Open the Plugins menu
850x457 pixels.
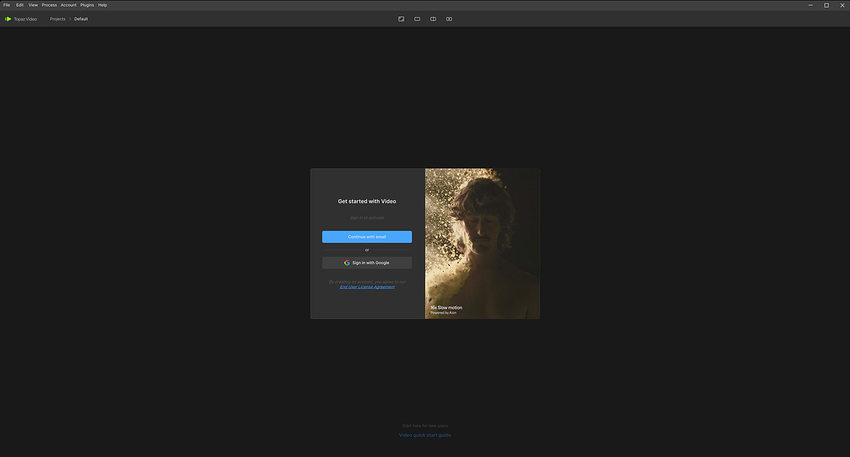tap(87, 5)
